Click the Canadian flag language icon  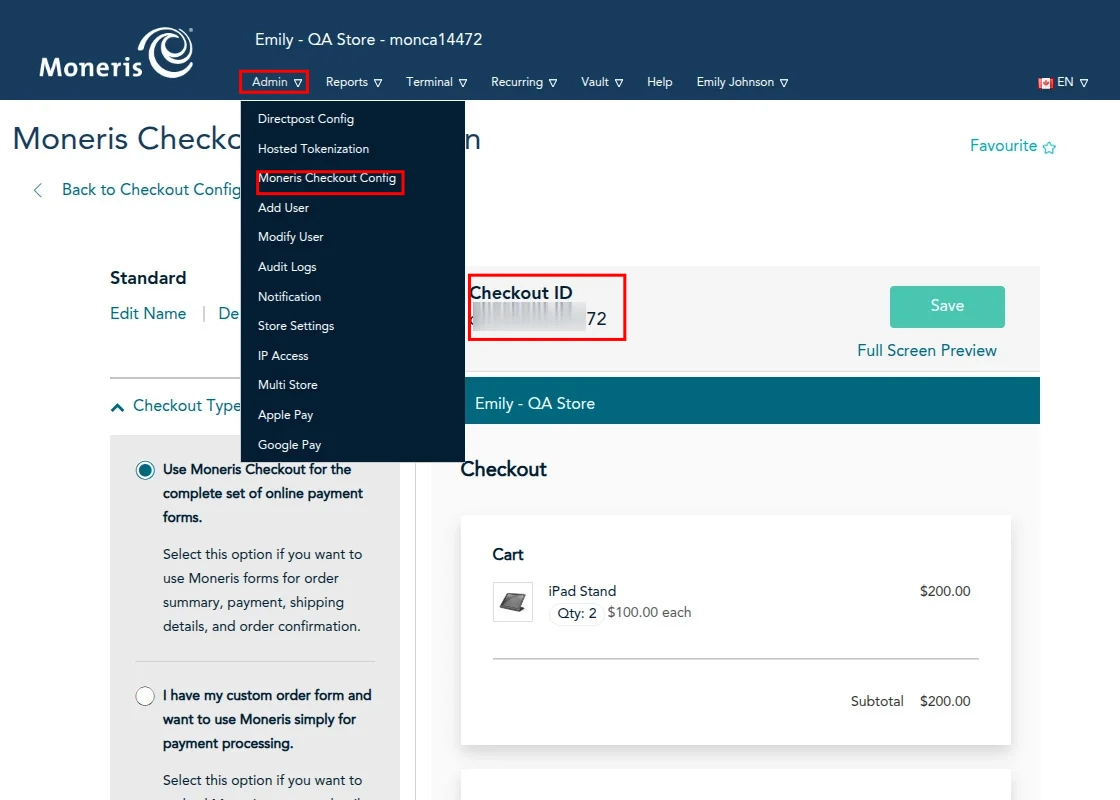point(1046,83)
